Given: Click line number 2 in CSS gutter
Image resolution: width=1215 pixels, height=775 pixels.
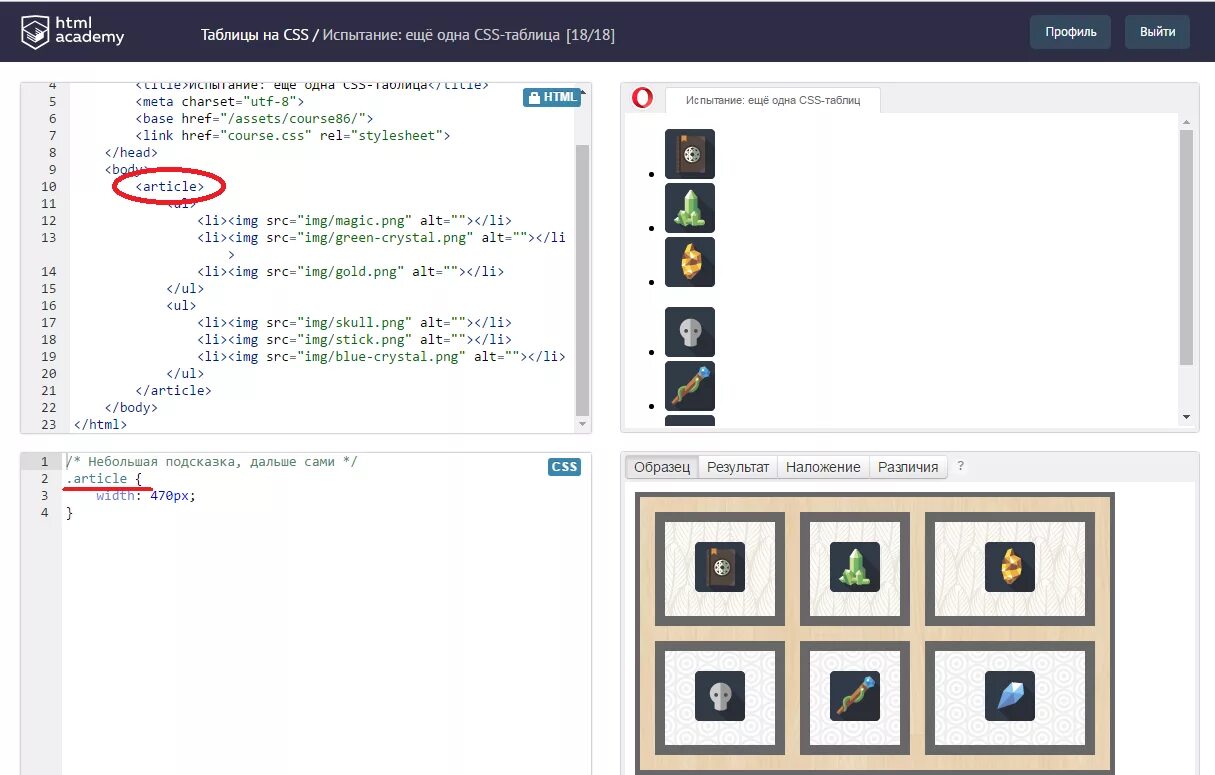Looking at the screenshot, I should [44, 479].
